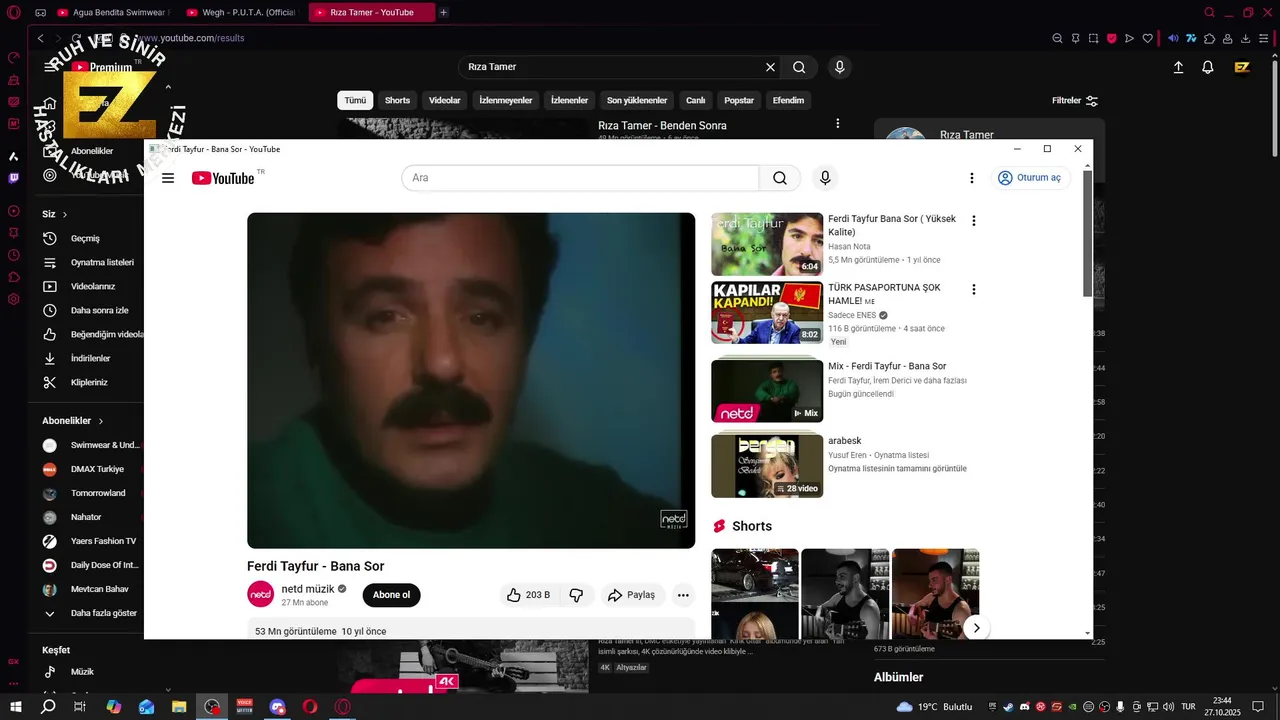Open the Steam icon in system tray

(1008, 707)
